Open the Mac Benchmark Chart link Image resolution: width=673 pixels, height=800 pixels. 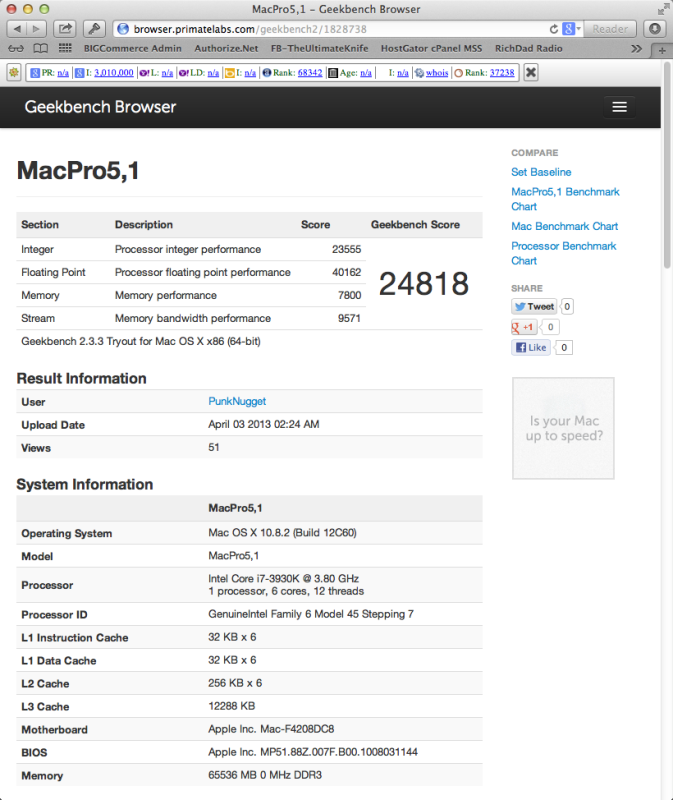(564, 226)
